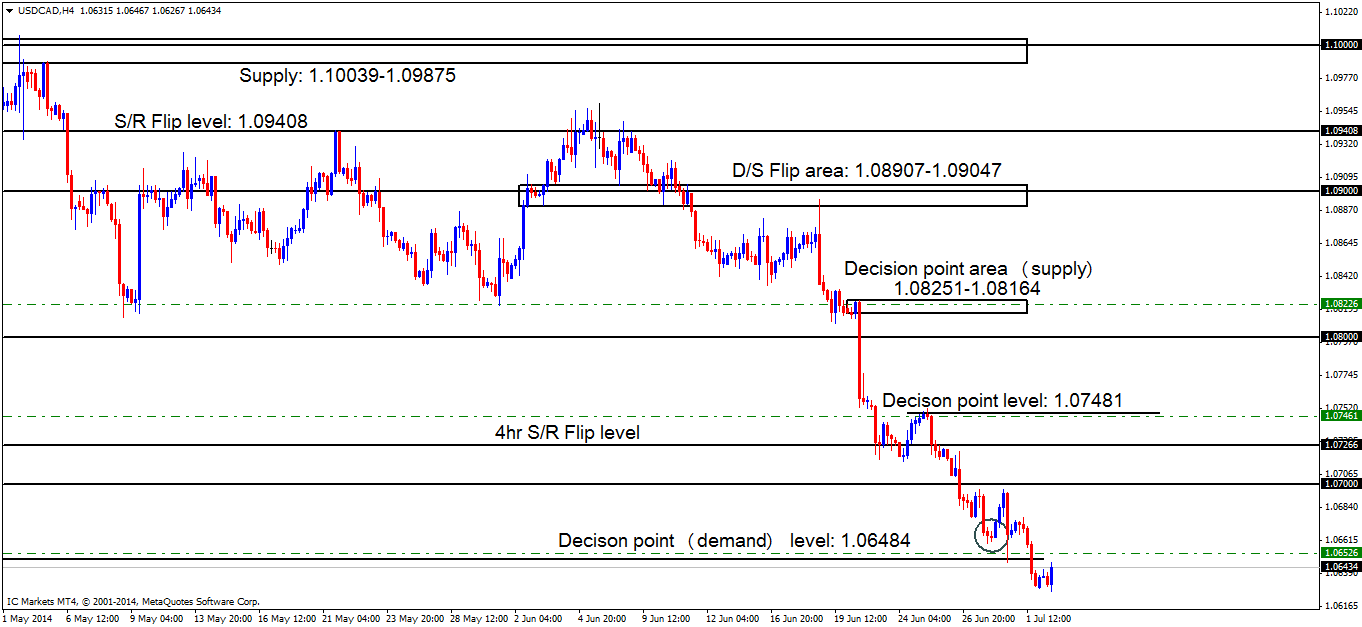Select the 'S/R Flip level: 1.09408' label

coord(210,120)
